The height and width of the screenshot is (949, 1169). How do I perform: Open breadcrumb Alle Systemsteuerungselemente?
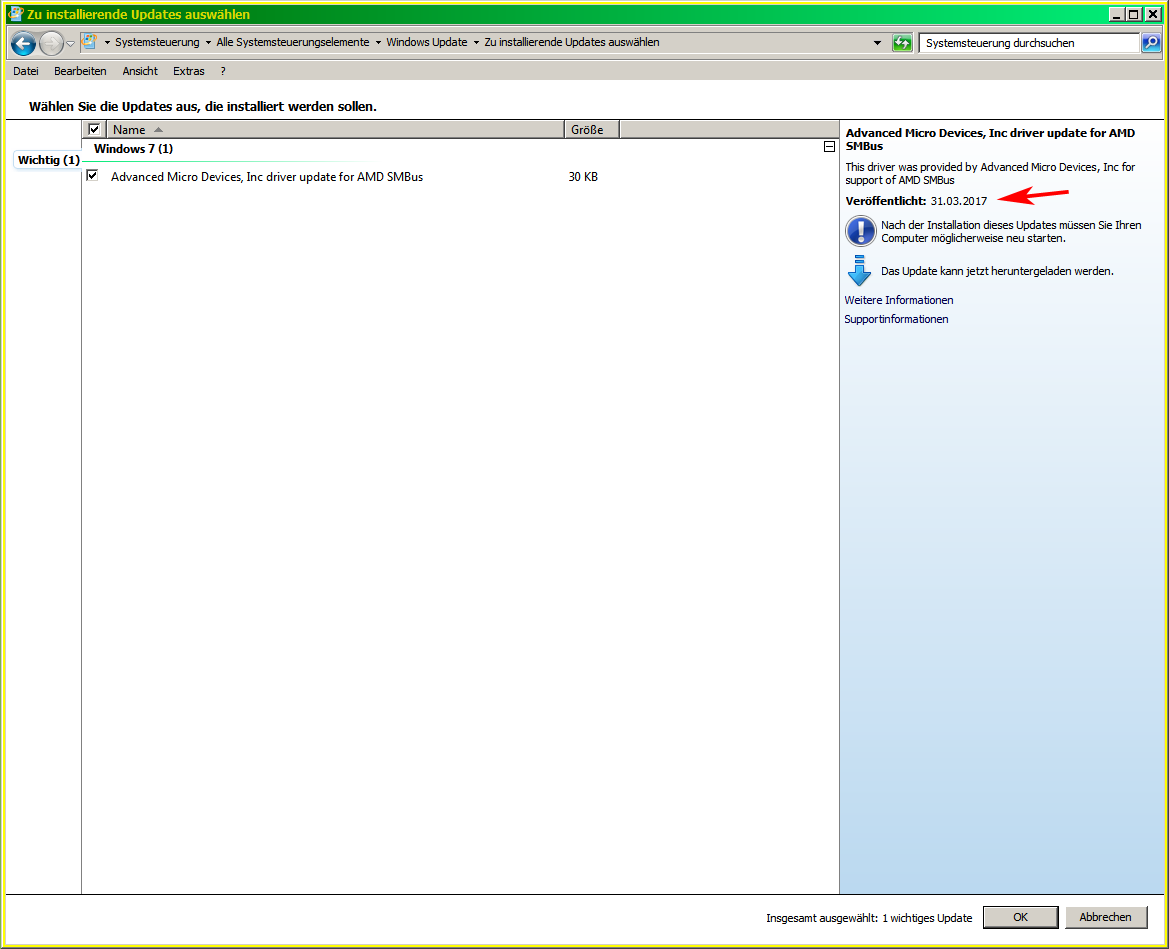coord(293,42)
